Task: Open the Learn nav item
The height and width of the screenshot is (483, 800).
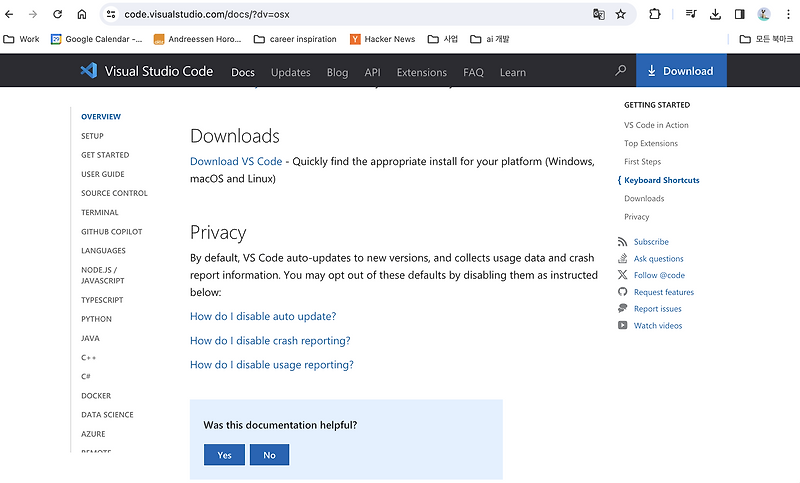Action: (x=513, y=72)
